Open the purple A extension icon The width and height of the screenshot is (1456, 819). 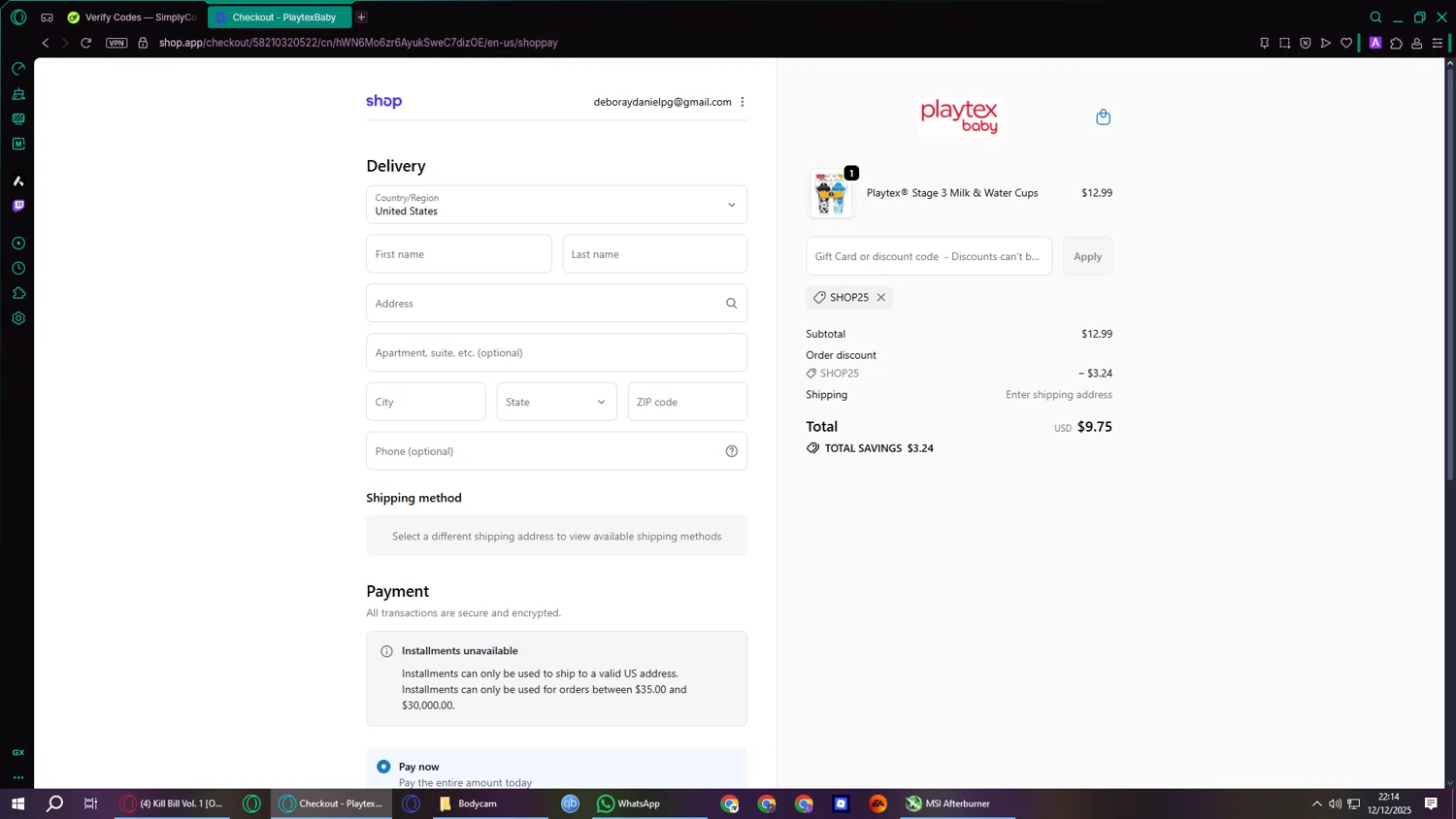pos(1375,43)
